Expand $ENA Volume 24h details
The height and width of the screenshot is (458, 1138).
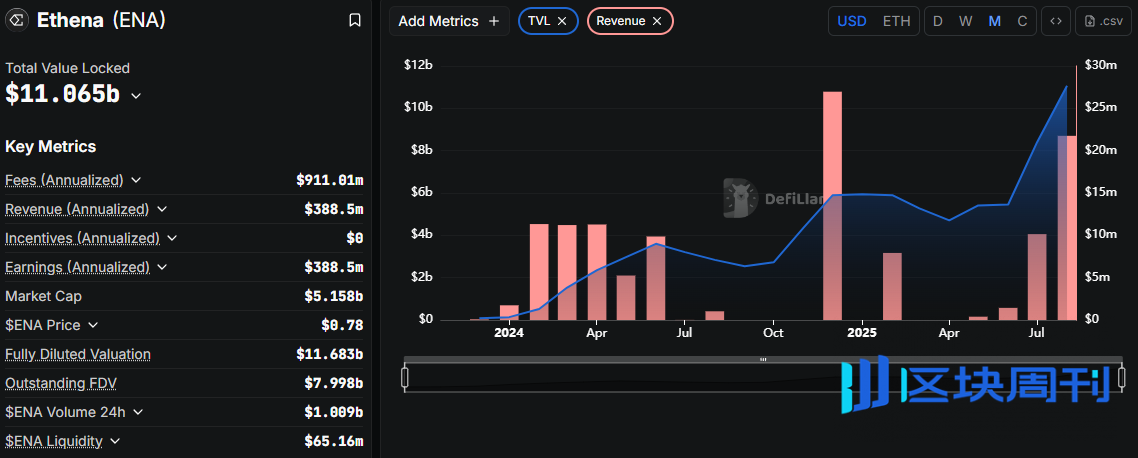coord(138,412)
